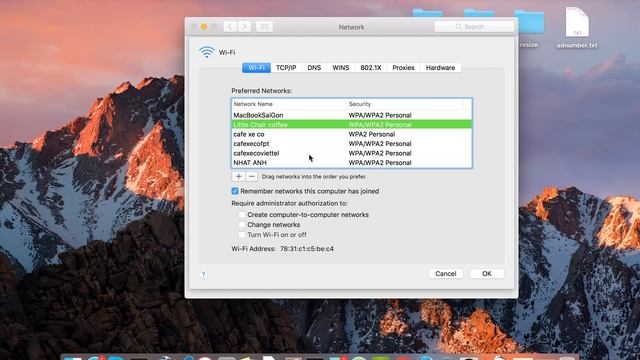This screenshot has width=640, height=360.
Task: Open help with question mark button
Action: point(203,275)
